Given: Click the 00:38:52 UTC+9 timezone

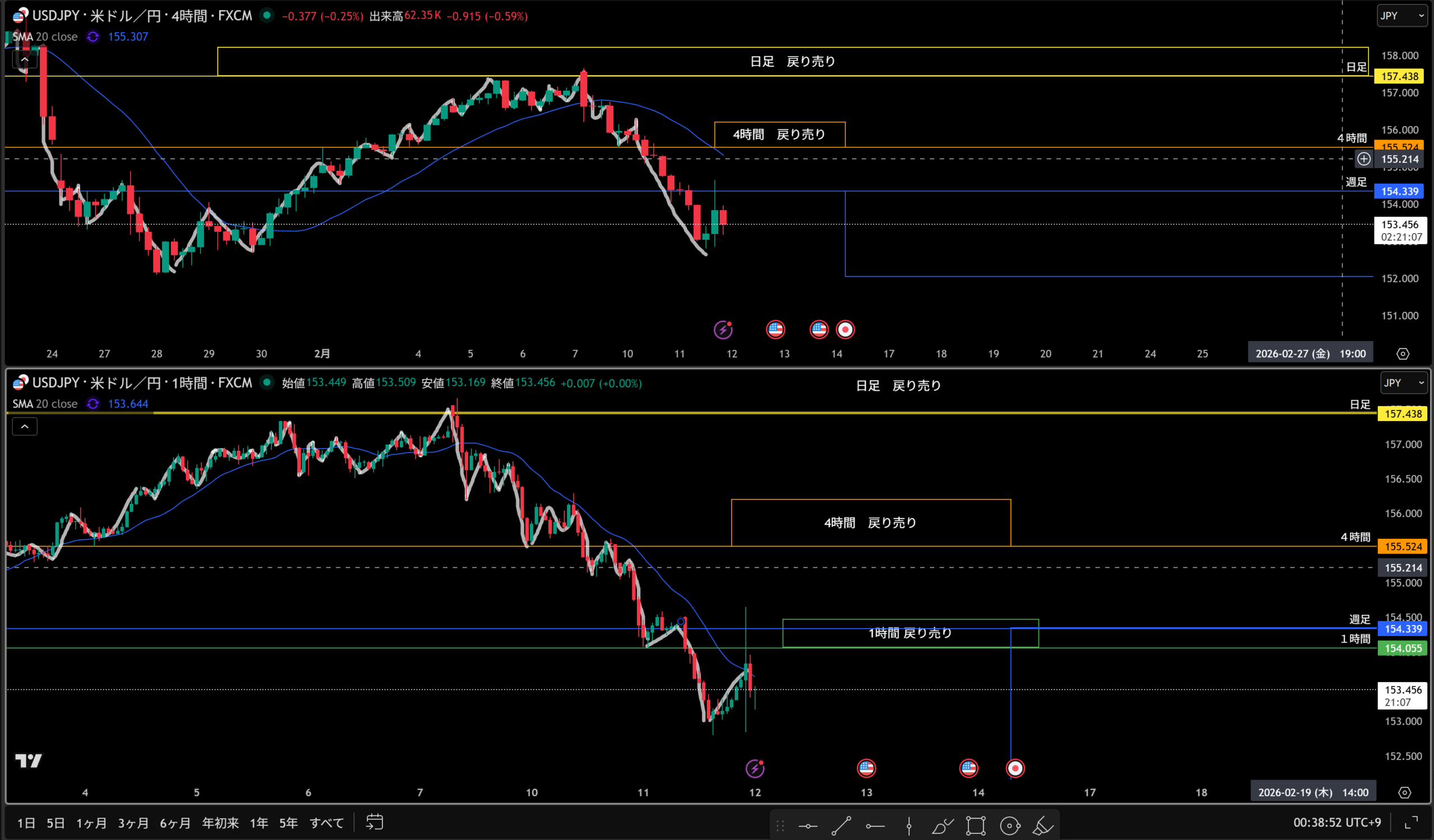Looking at the screenshot, I should point(1337,823).
